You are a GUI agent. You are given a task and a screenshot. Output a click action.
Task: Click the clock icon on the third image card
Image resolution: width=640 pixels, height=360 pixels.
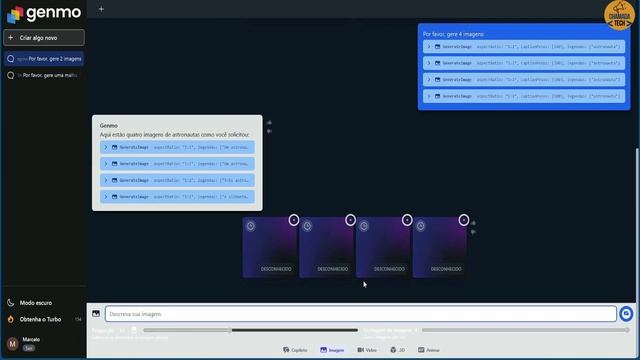[364, 226]
